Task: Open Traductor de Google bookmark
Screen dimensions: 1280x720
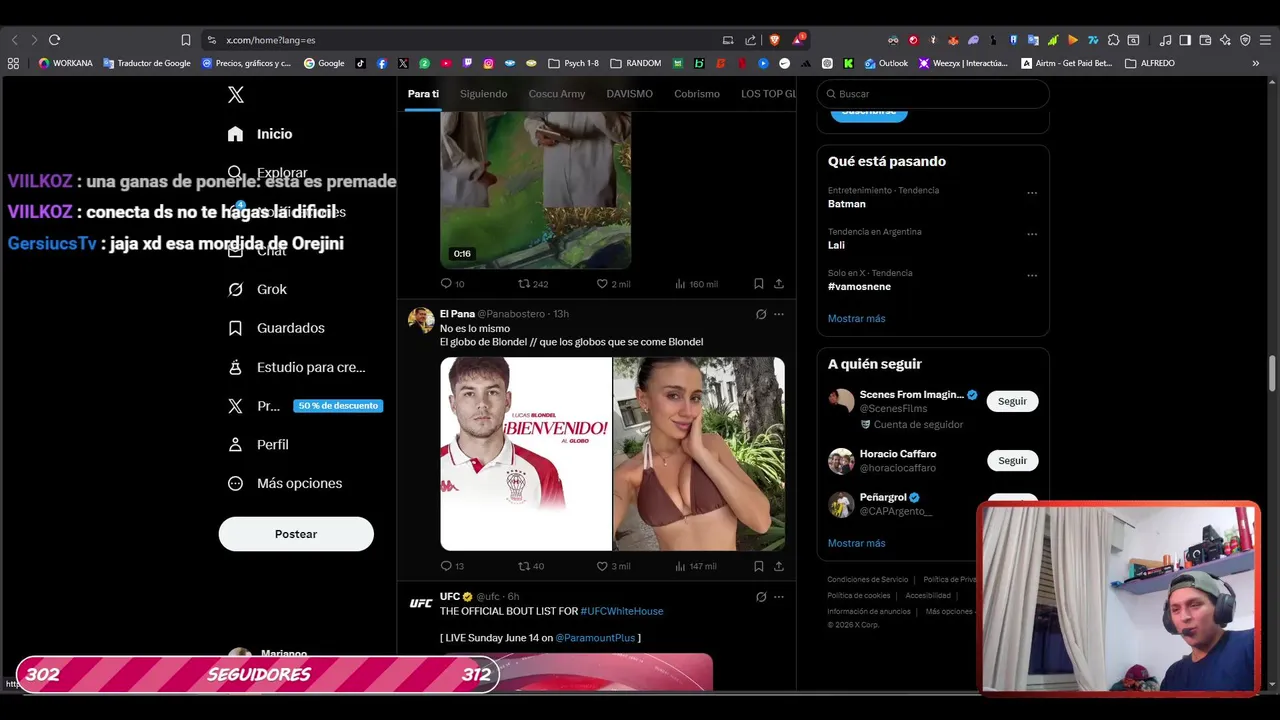Action: pyautogui.click(x=147, y=63)
